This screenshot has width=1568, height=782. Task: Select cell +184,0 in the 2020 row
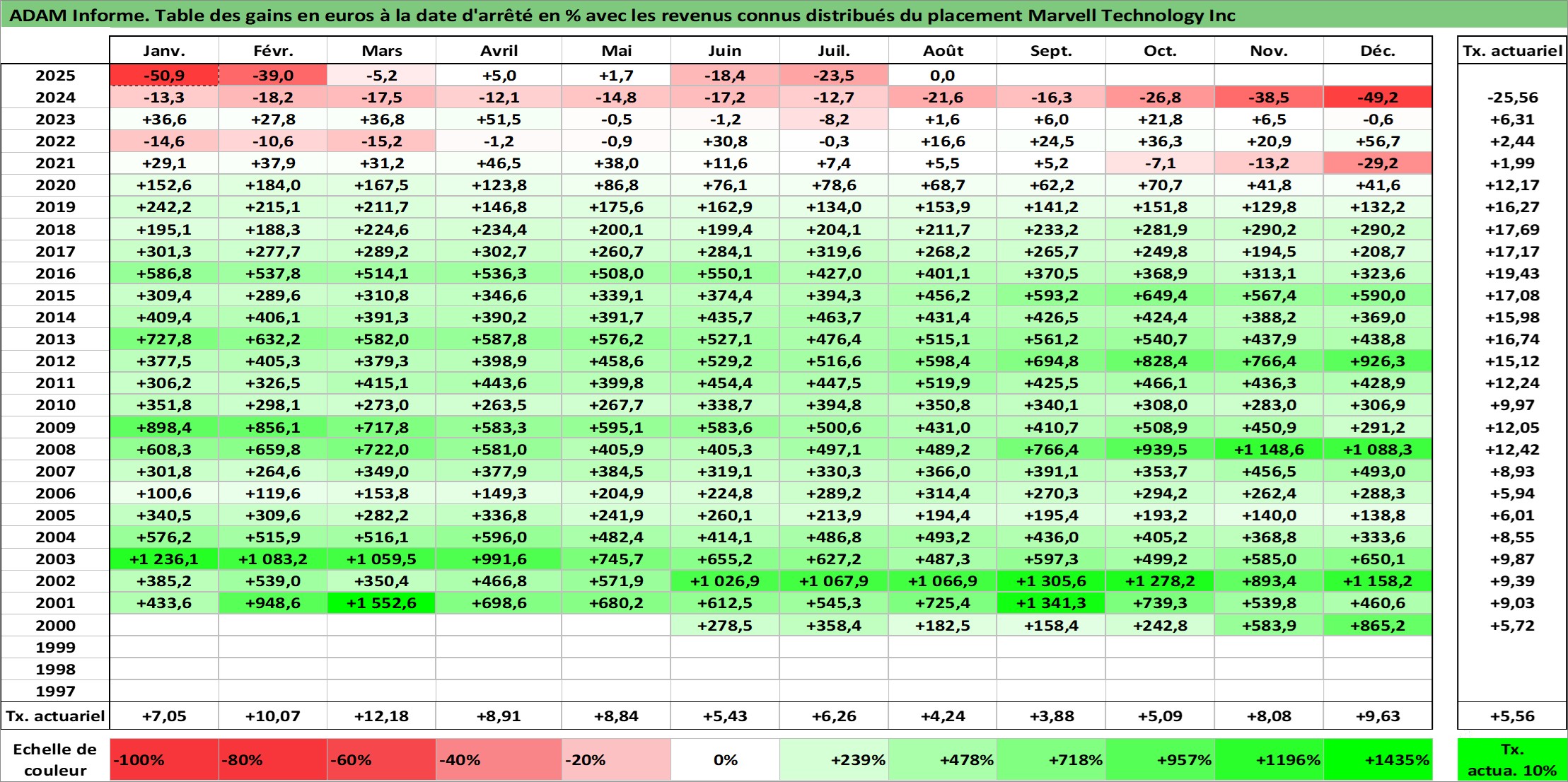(x=273, y=185)
